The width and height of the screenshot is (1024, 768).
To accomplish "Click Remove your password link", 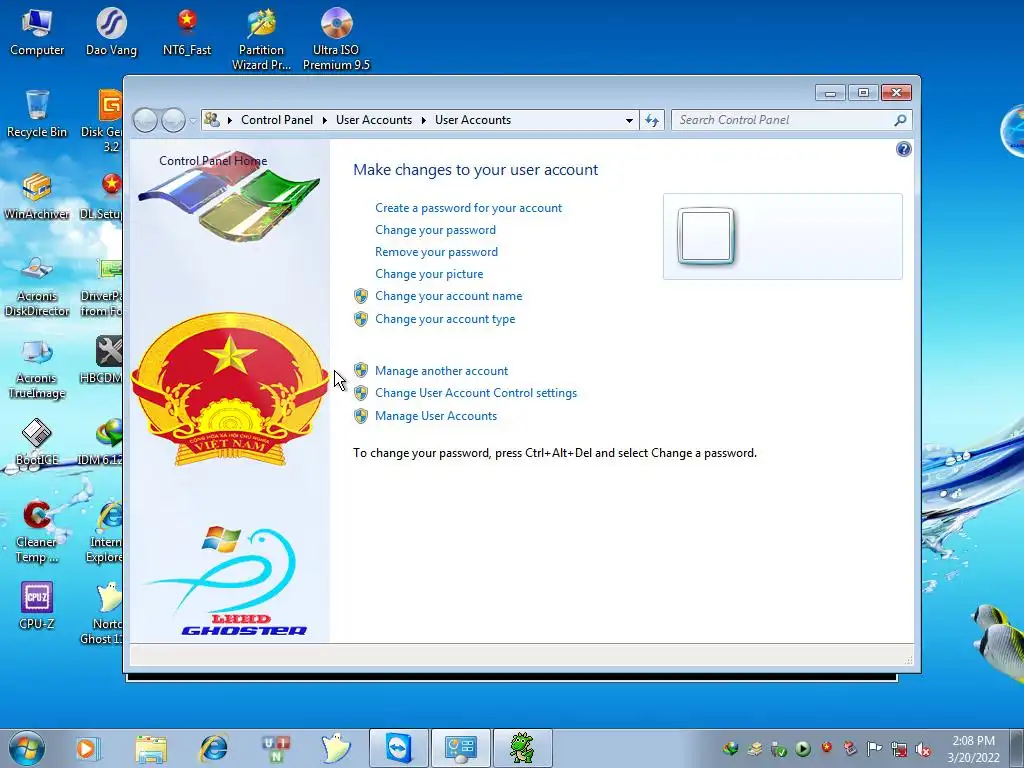I will pyautogui.click(x=436, y=252).
